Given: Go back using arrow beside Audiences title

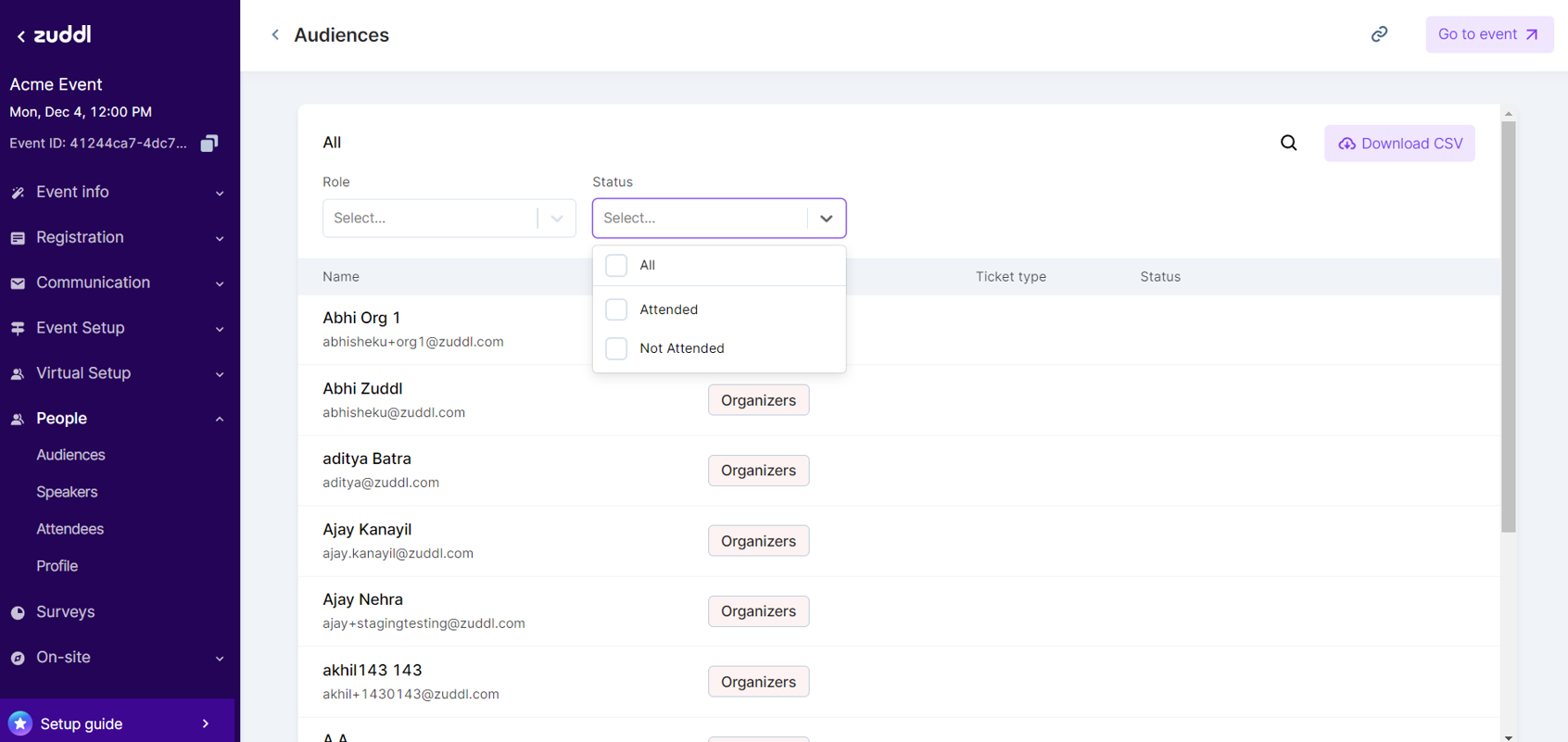Looking at the screenshot, I should pos(275,35).
